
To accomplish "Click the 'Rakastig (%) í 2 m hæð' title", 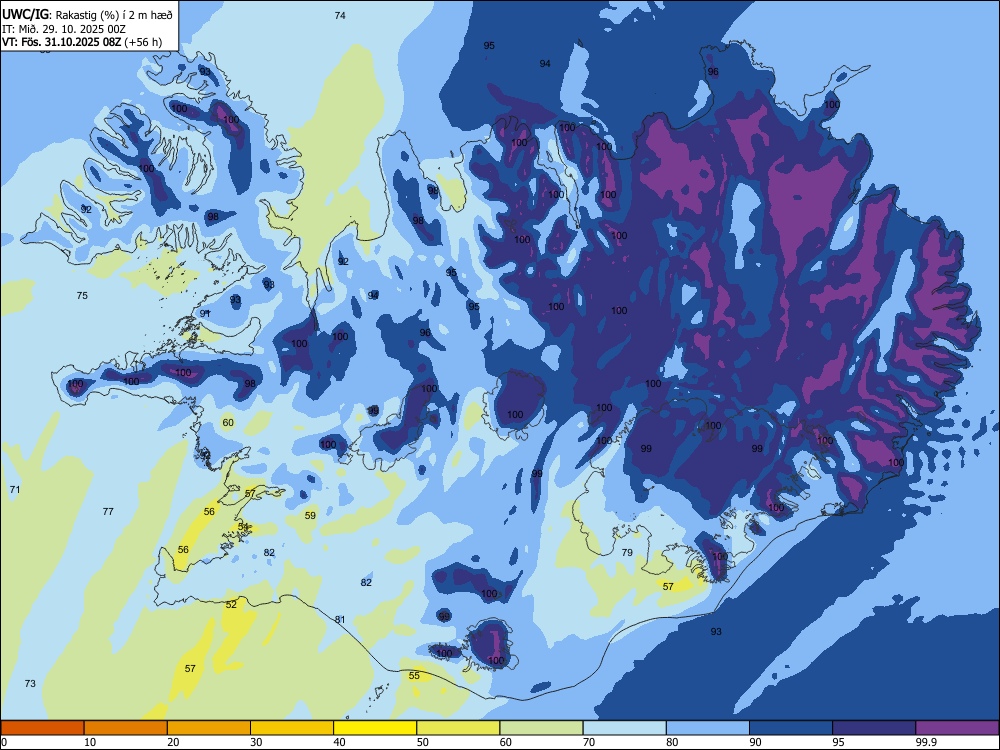I will (114, 14).
